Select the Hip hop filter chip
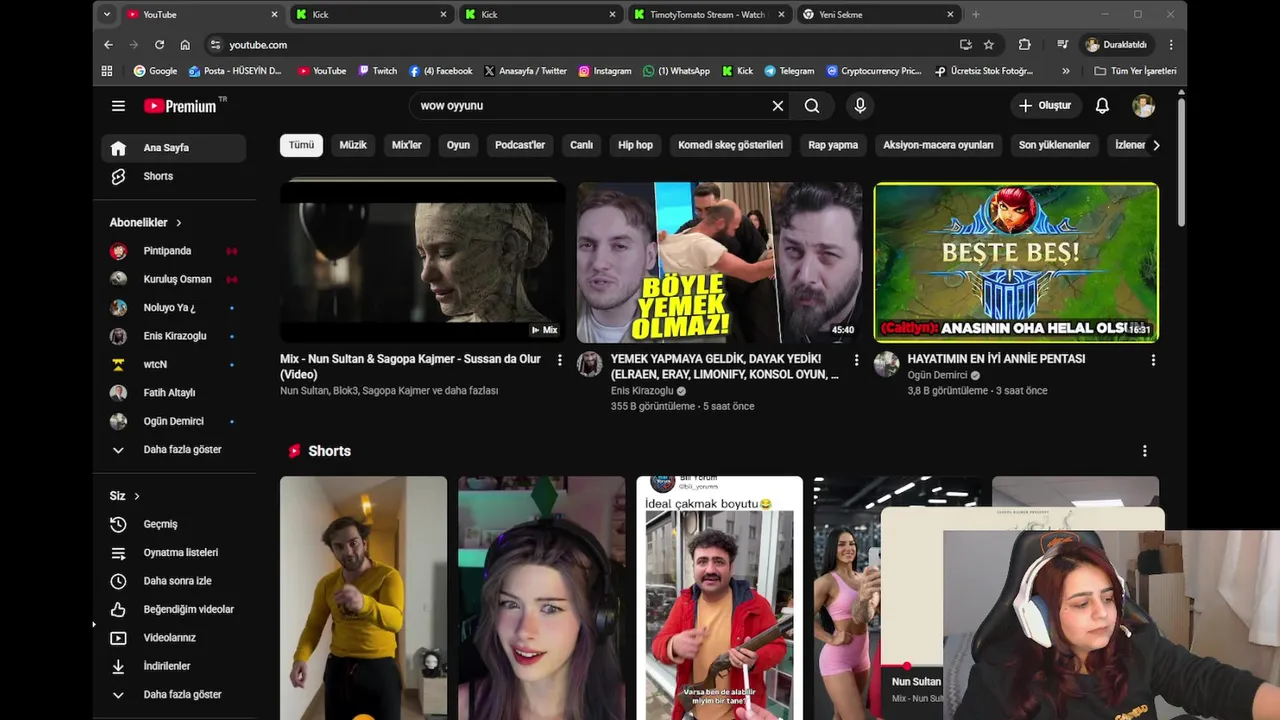This screenshot has width=1280, height=720. (635, 145)
